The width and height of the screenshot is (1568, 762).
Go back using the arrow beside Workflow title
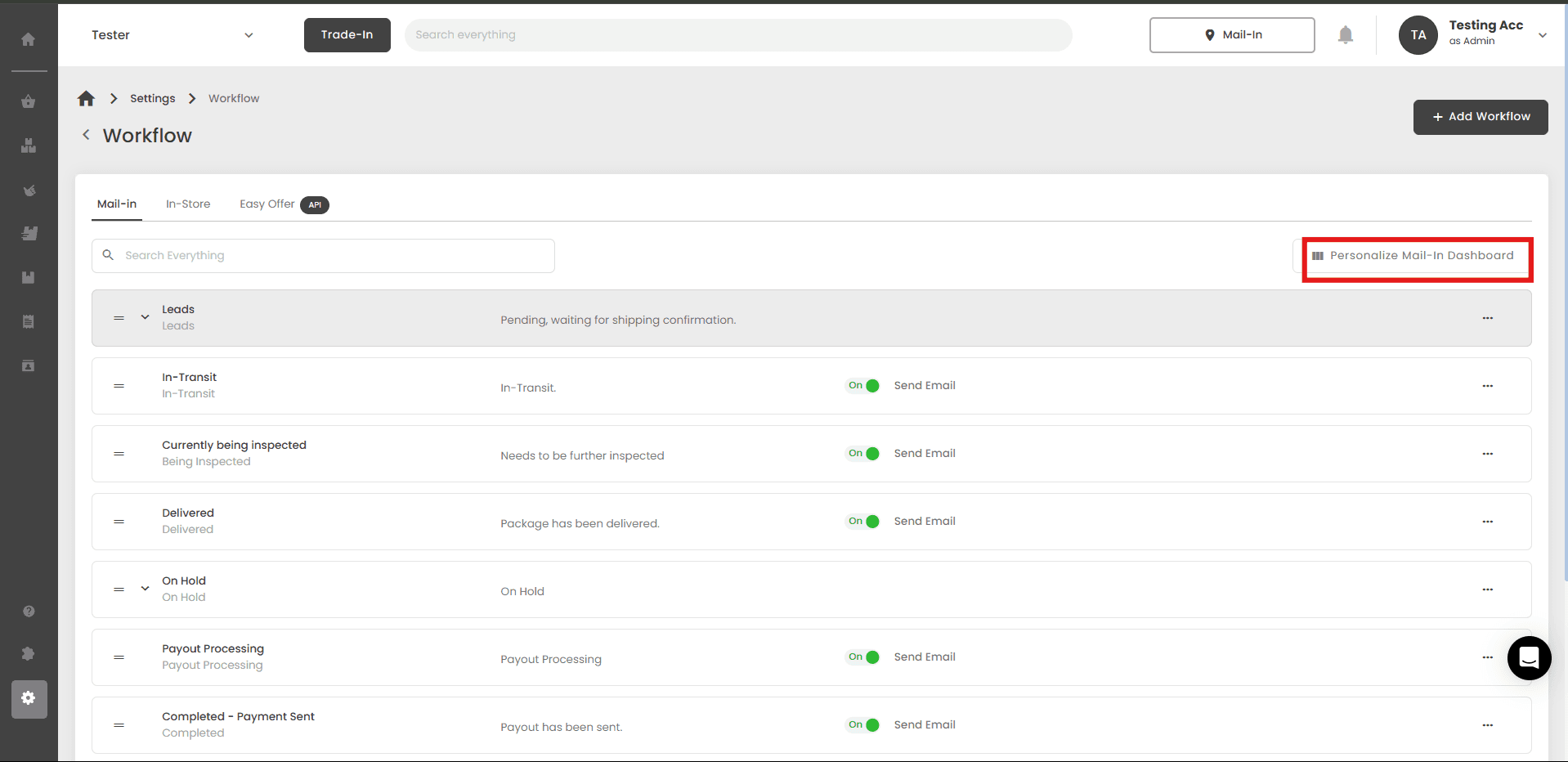tap(86, 134)
